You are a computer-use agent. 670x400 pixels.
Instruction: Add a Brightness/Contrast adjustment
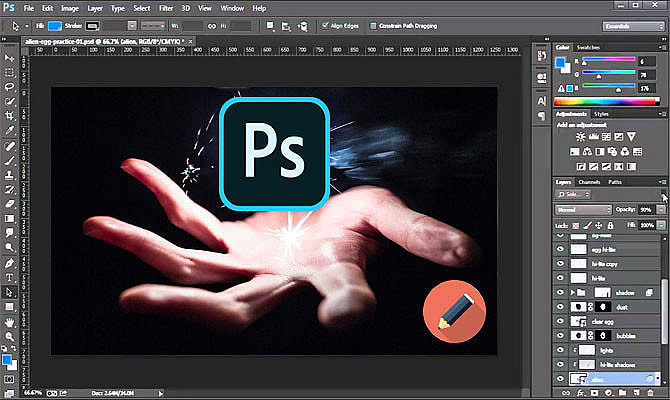(x=580, y=137)
